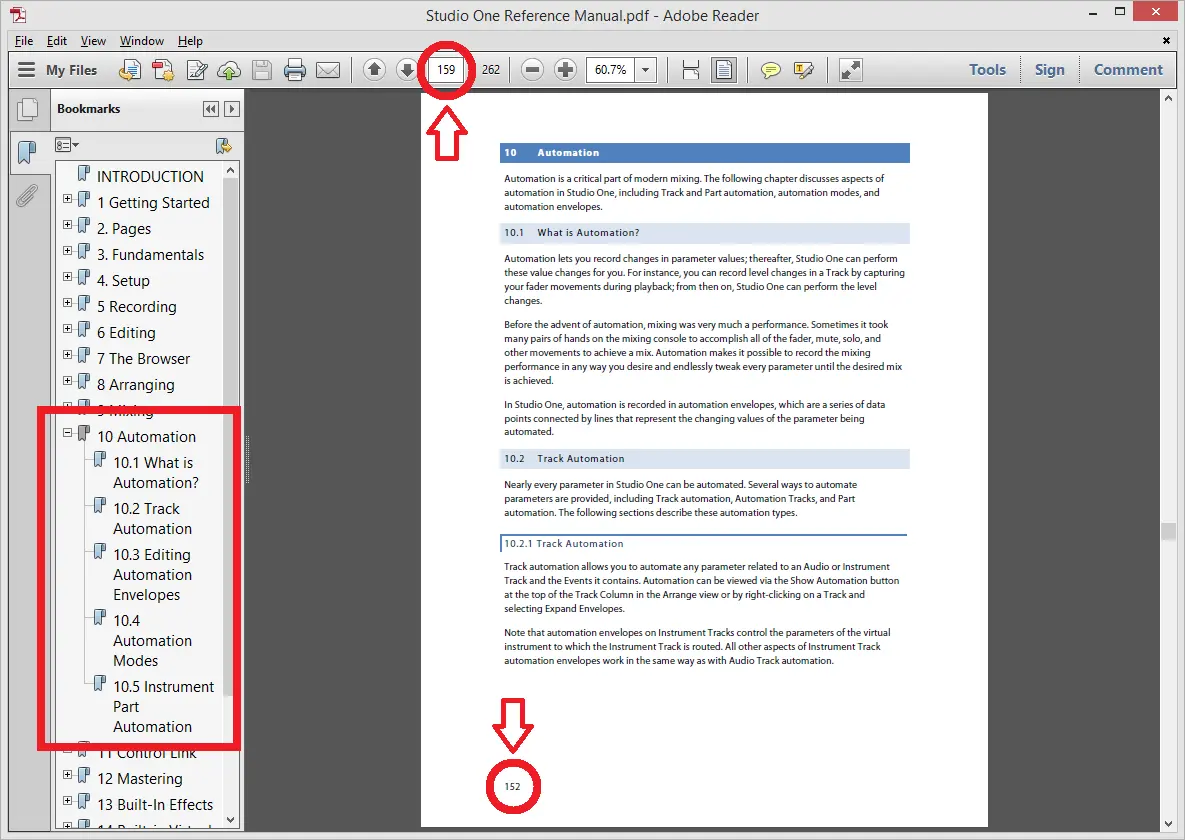Expand the 8 Arranging bookmark
This screenshot has width=1185, height=840.
(x=67, y=381)
